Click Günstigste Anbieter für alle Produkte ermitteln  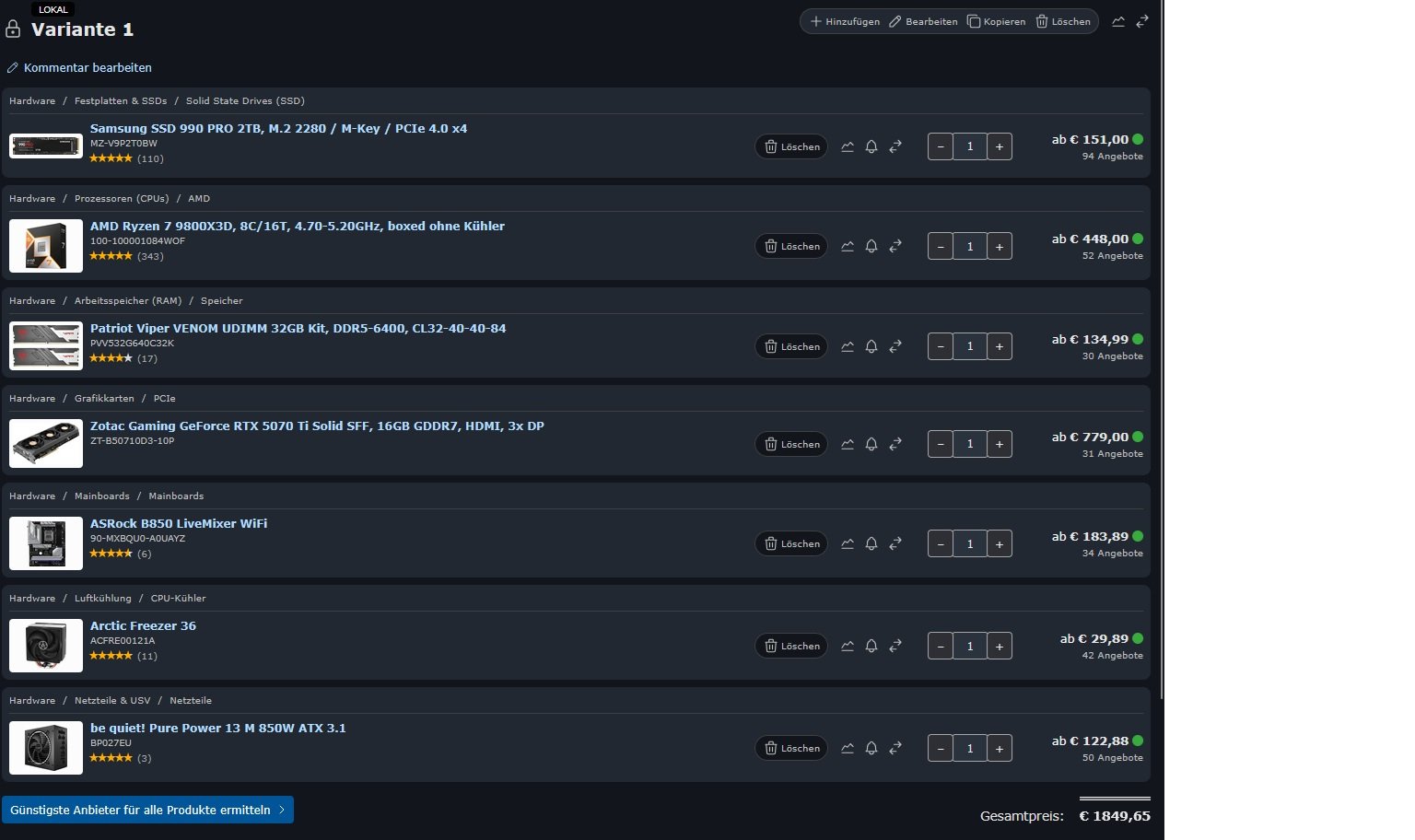point(147,810)
